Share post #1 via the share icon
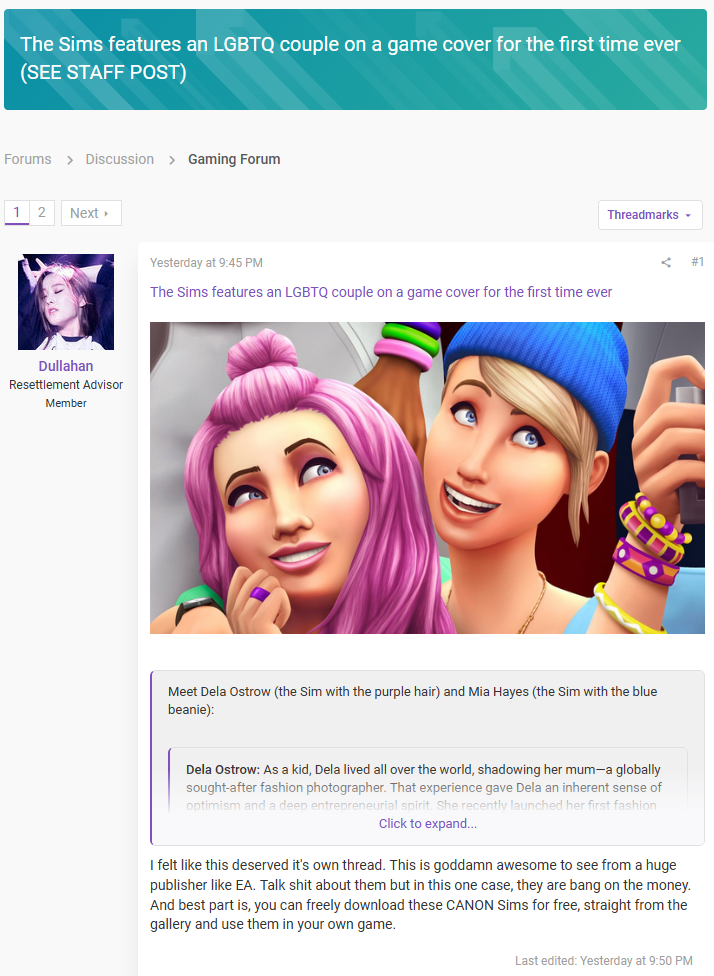Screen dimensions: 714x976 coord(666,263)
